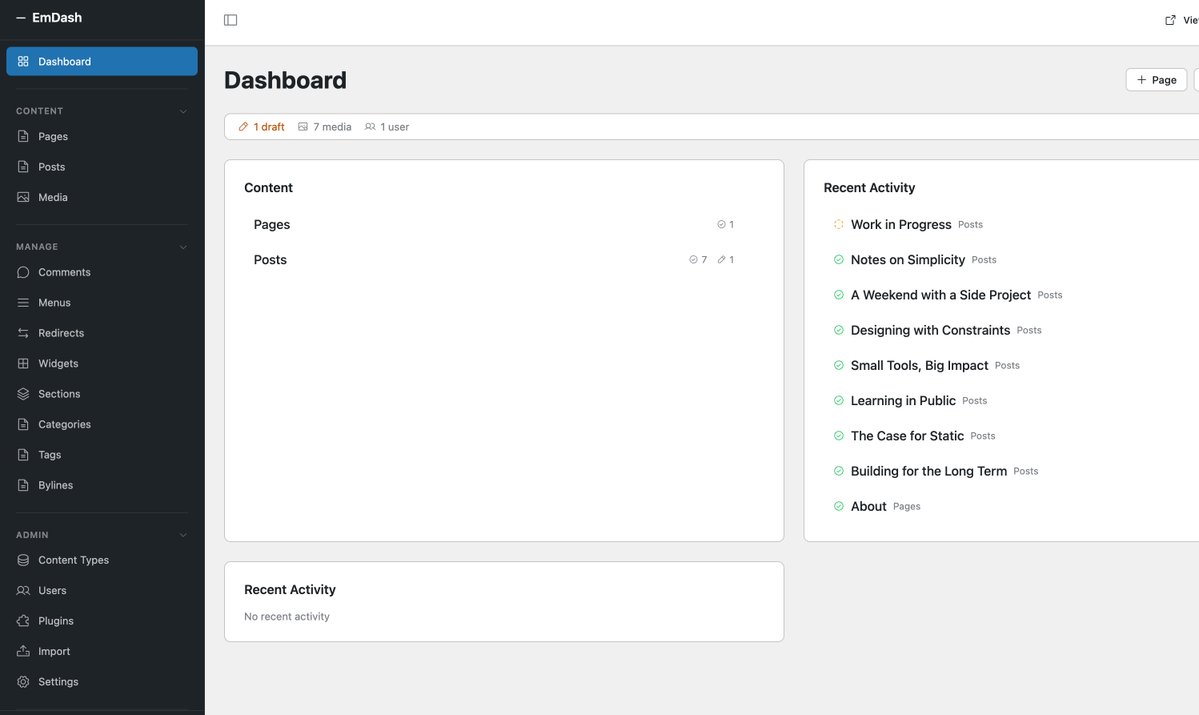Click the Users people icon in sidebar
Viewport: 1199px width, 715px height.
point(23,590)
